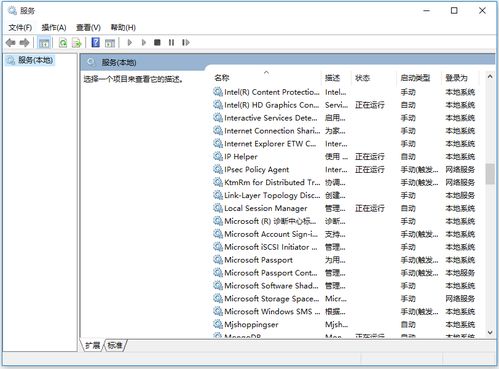Select Microsoft iSCSI Initiator service

click(345, 247)
